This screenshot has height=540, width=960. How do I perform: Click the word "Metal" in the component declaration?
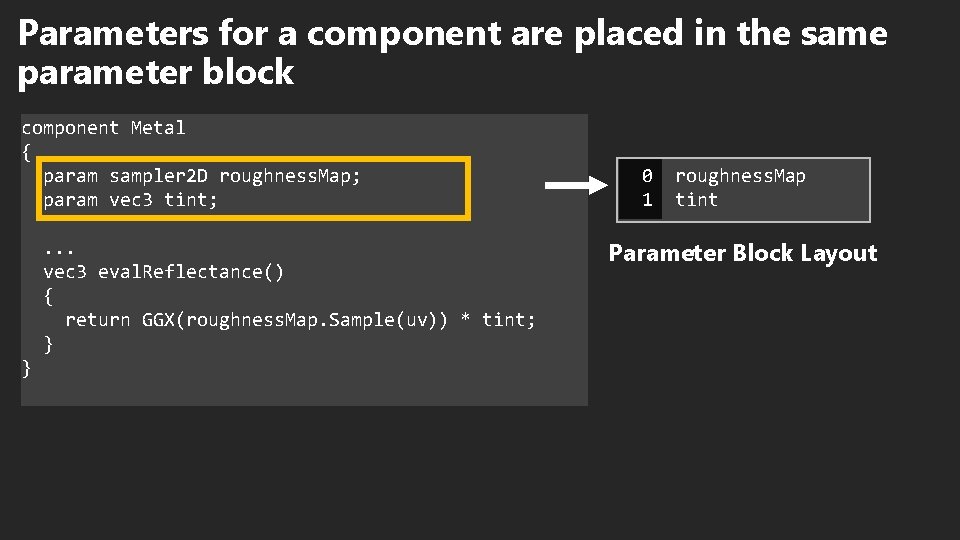[x=158, y=128]
